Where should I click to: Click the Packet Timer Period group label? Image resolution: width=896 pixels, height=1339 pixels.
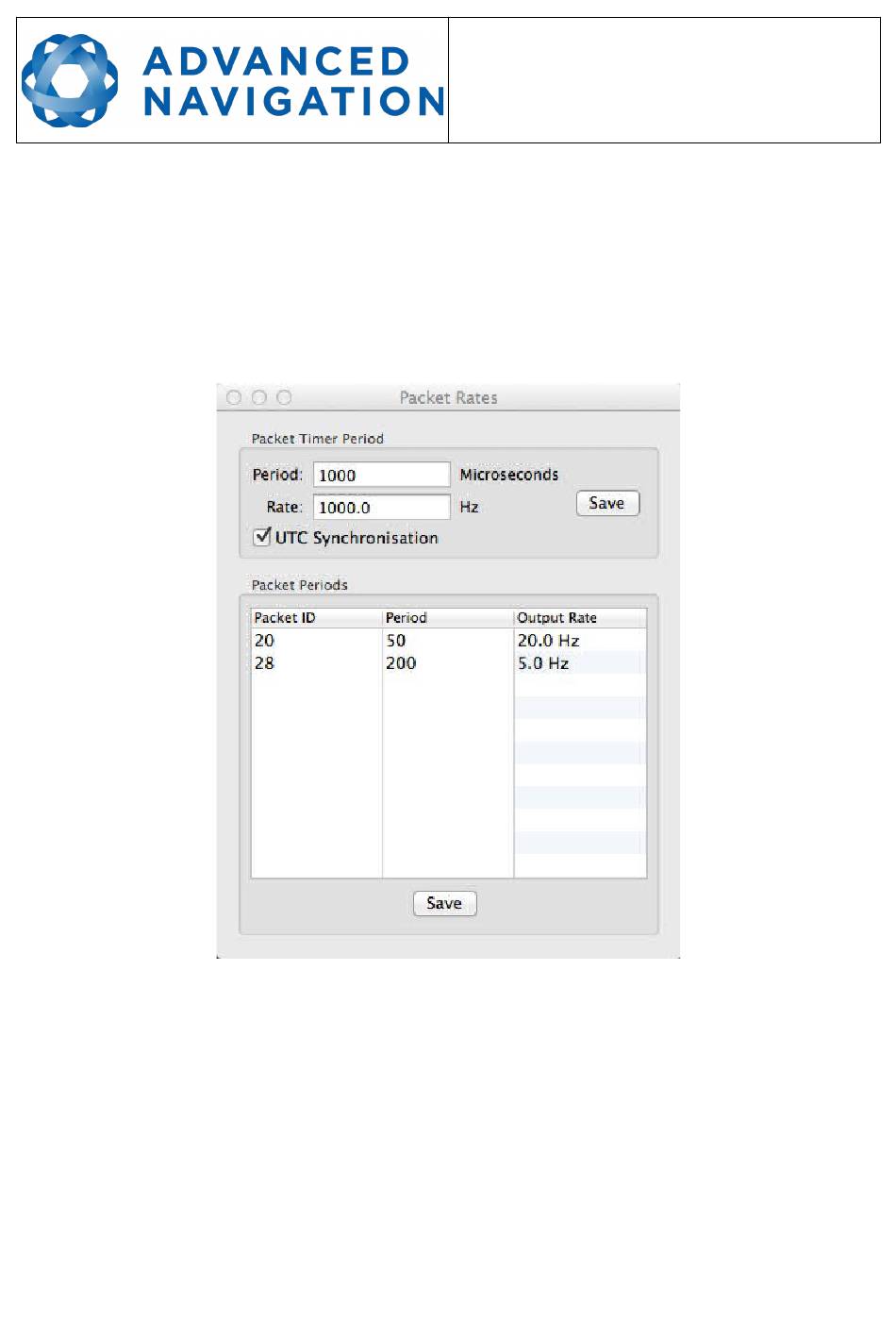click(318, 439)
